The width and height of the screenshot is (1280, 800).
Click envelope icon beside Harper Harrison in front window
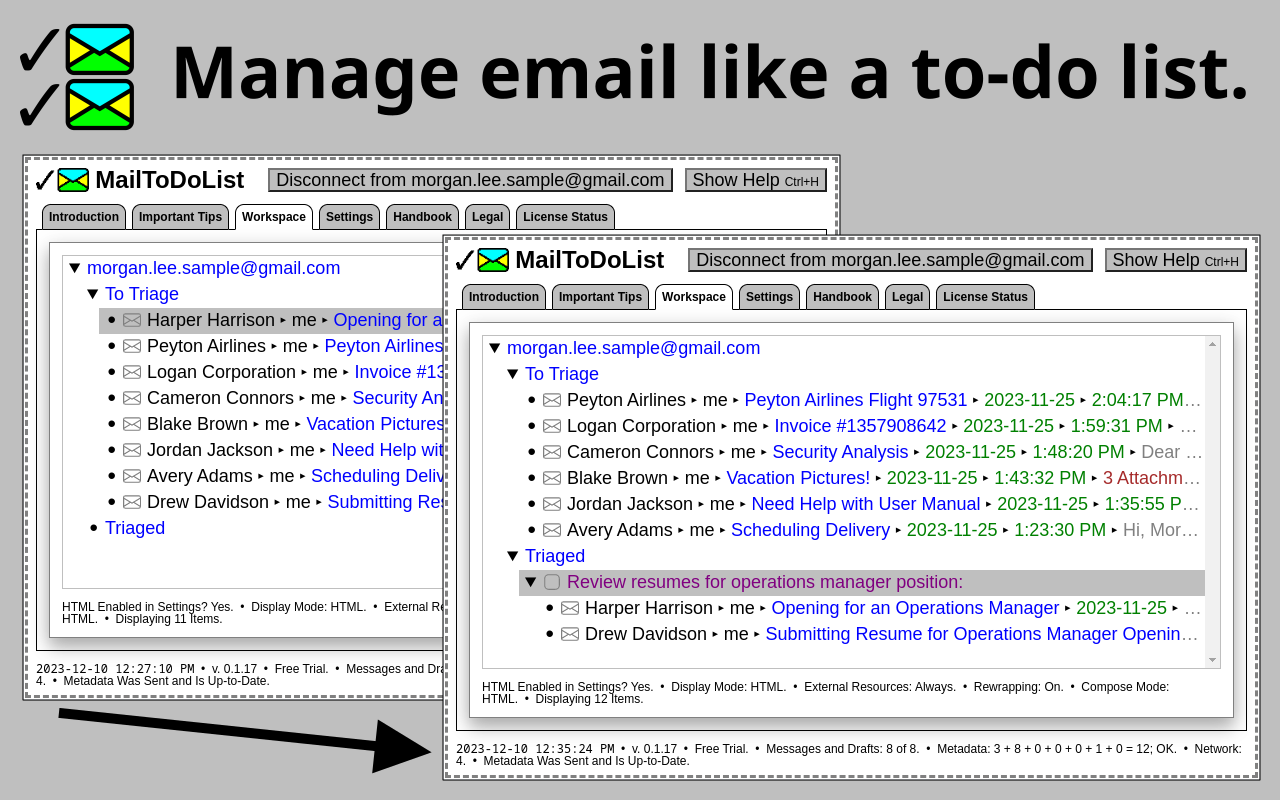point(570,608)
